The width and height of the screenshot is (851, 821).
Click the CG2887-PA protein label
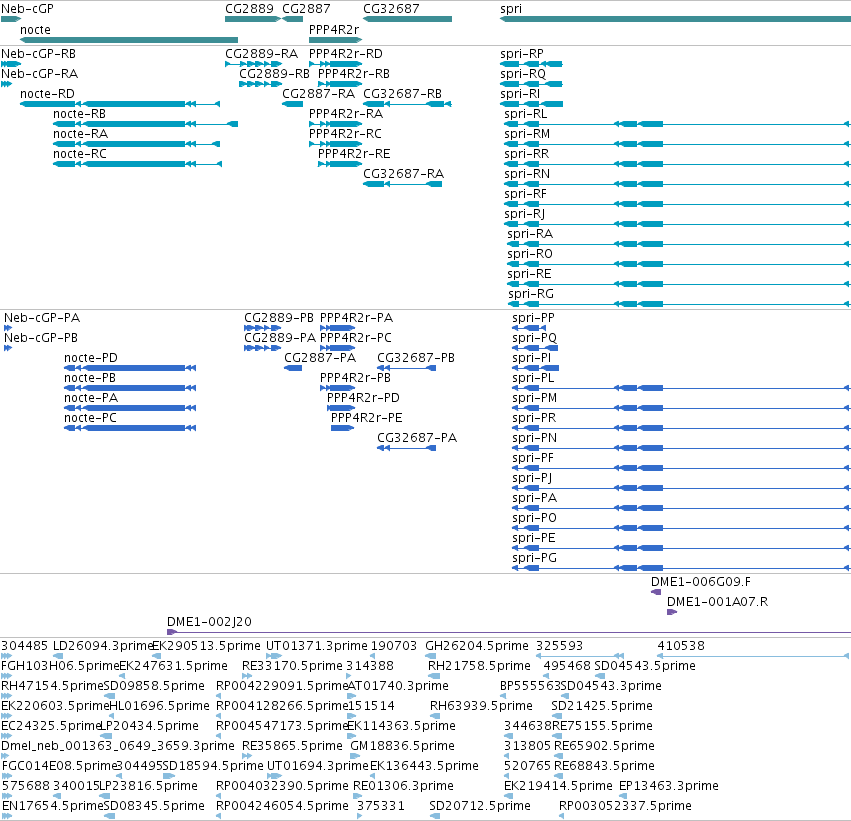pyautogui.click(x=320, y=358)
